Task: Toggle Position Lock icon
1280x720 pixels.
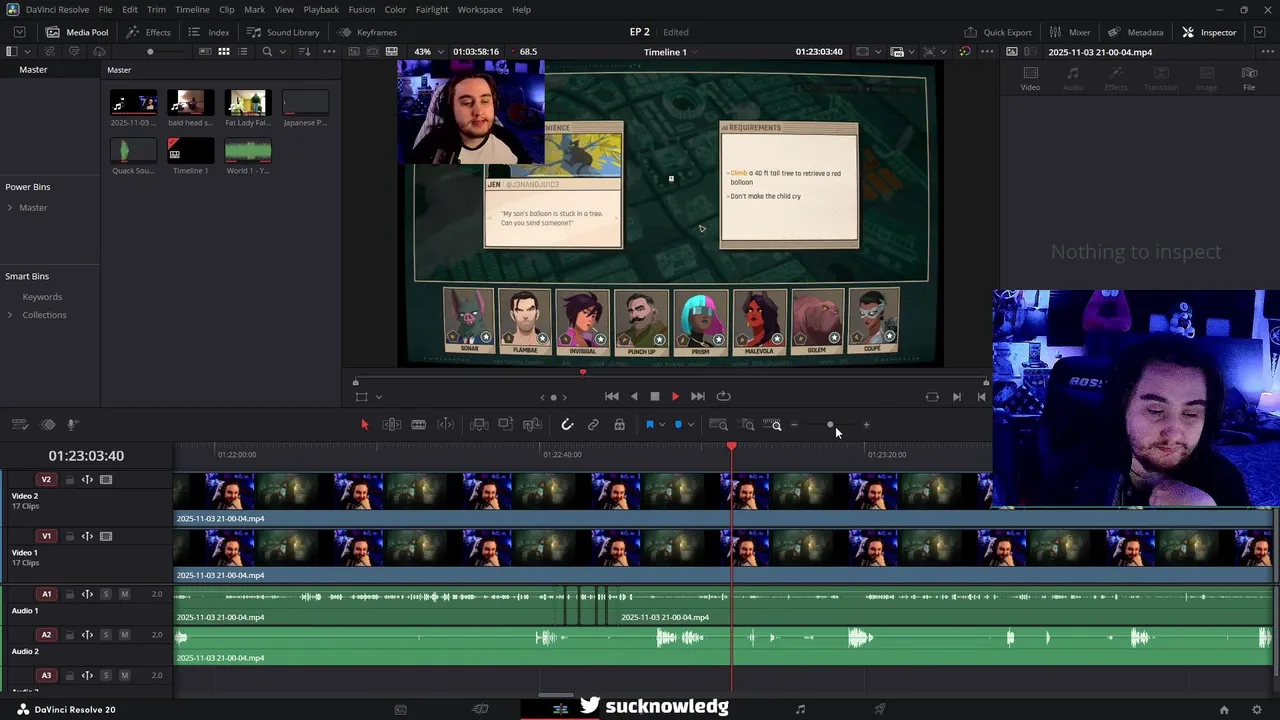Action: [620, 425]
